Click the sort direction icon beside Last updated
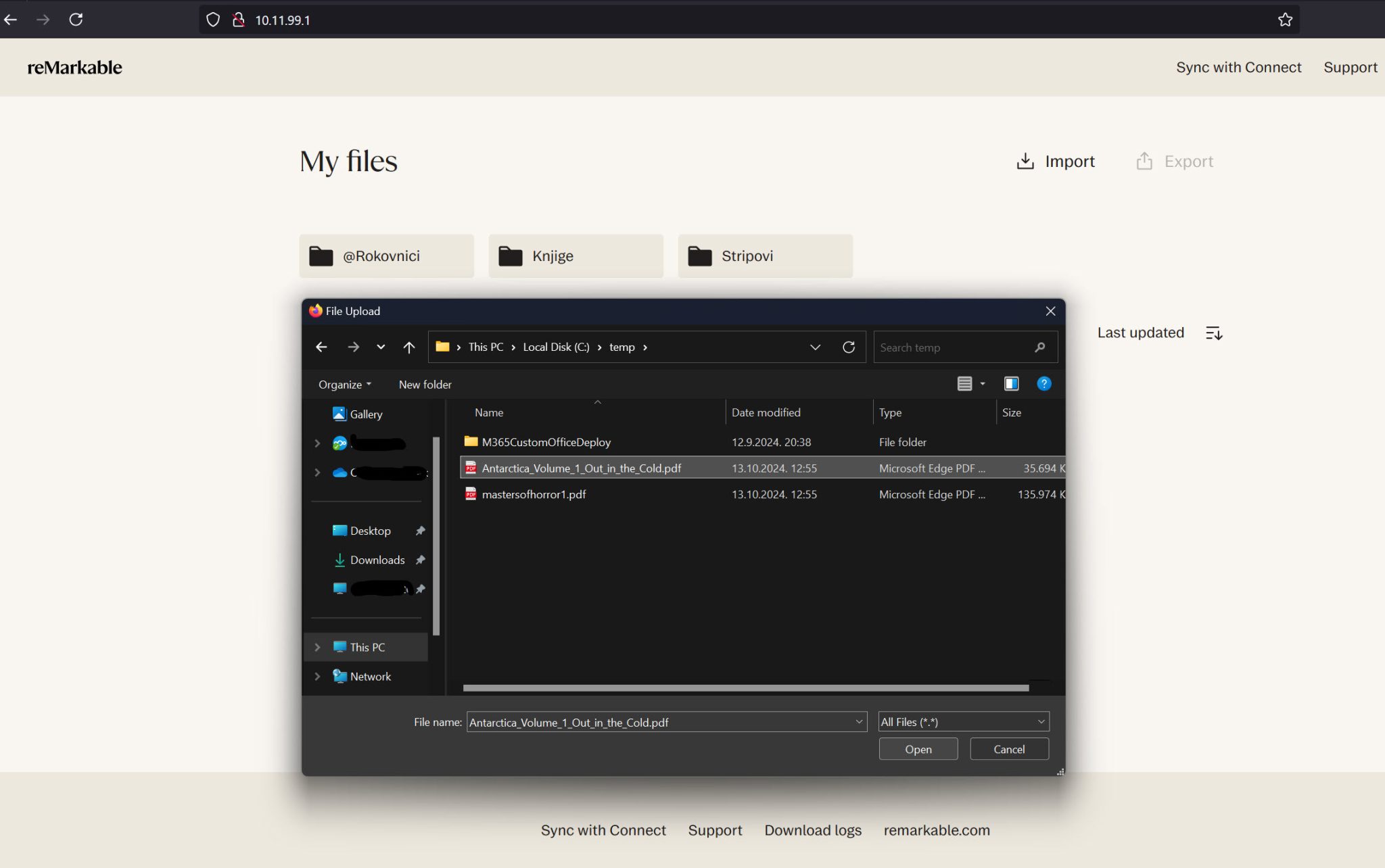The image size is (1385, 868). coord(1215,332)
